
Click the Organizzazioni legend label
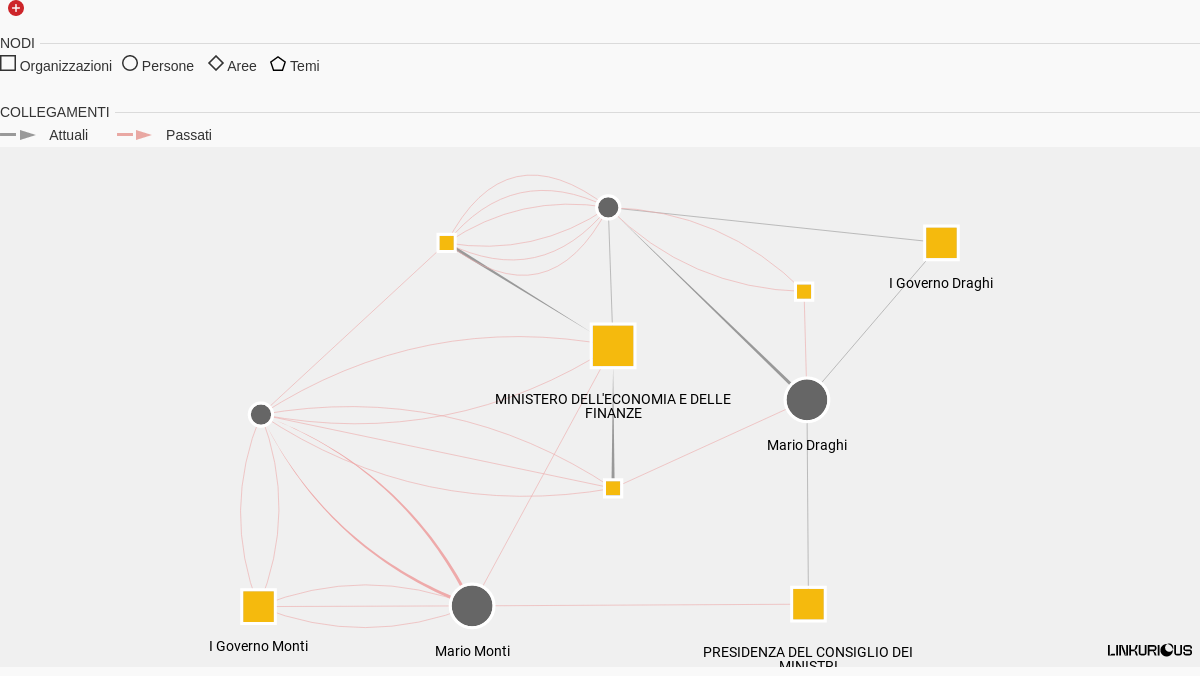pos(66,66)
